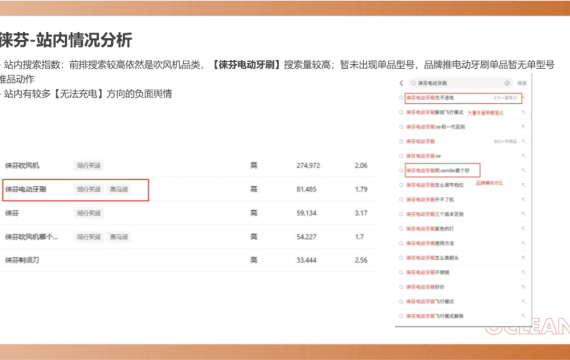Click the 徕芬电动牙刷 search input box
570x360 pixels.
point(460,83)
